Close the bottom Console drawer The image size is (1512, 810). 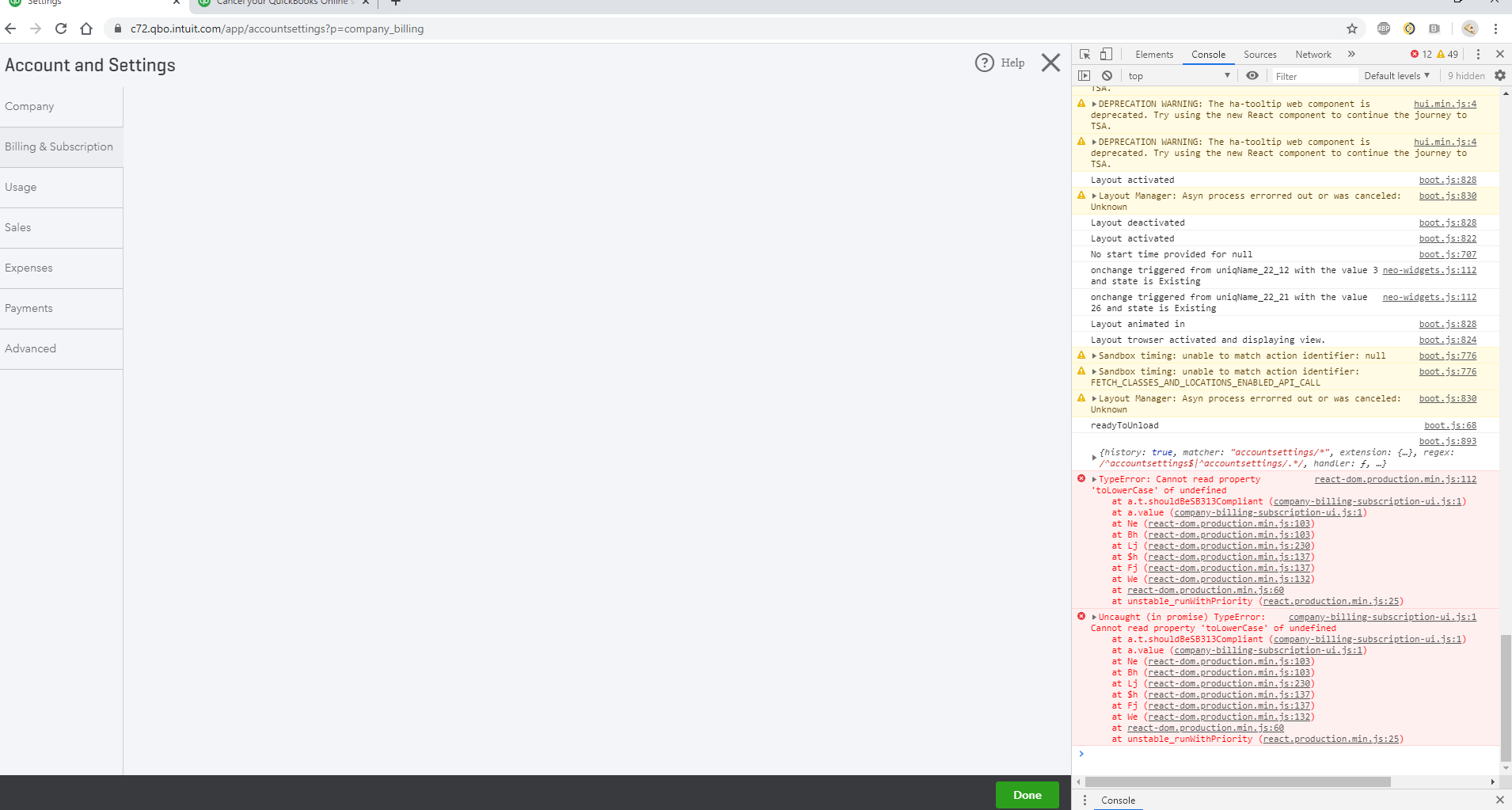[x=1499, y=800]
